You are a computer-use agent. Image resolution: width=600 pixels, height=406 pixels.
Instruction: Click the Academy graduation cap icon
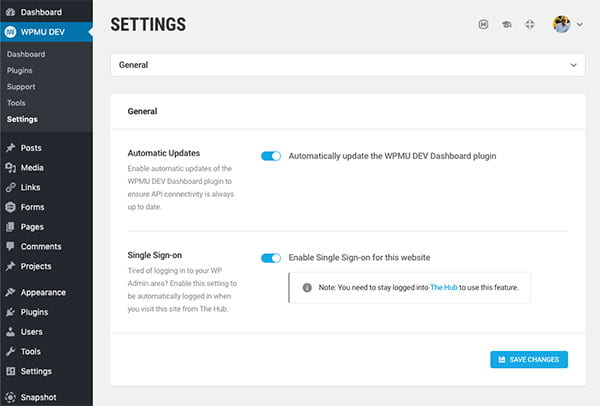[507, 24]
